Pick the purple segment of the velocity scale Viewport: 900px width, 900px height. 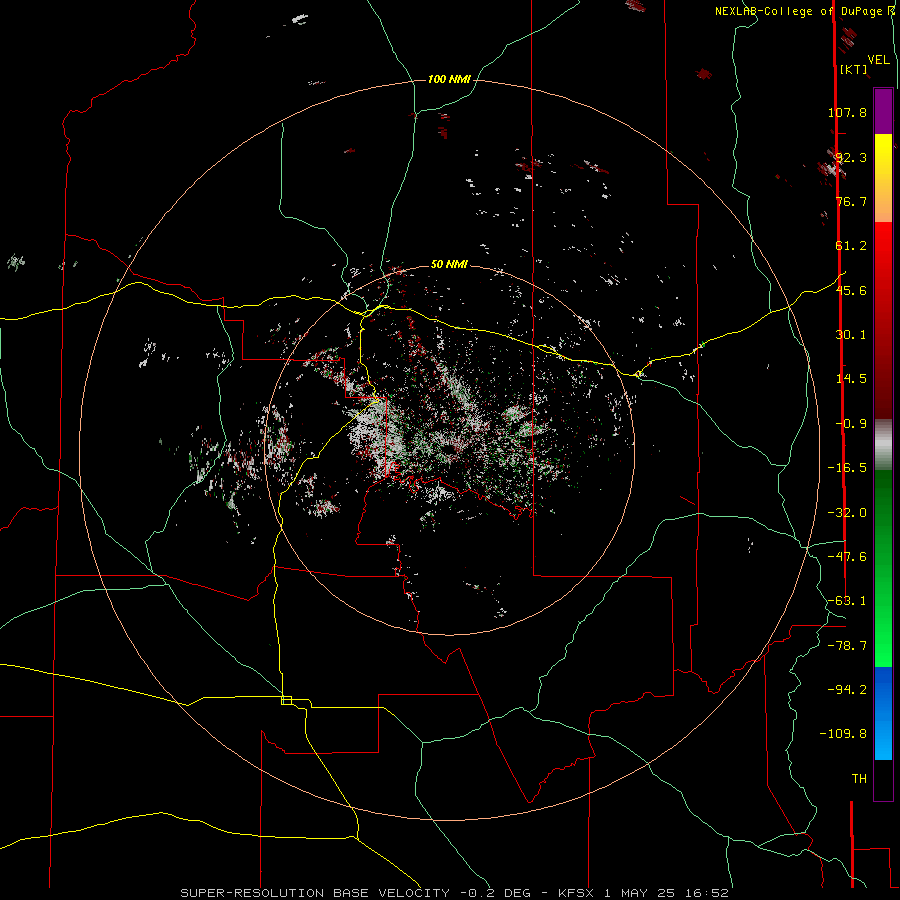coord(883,111)
